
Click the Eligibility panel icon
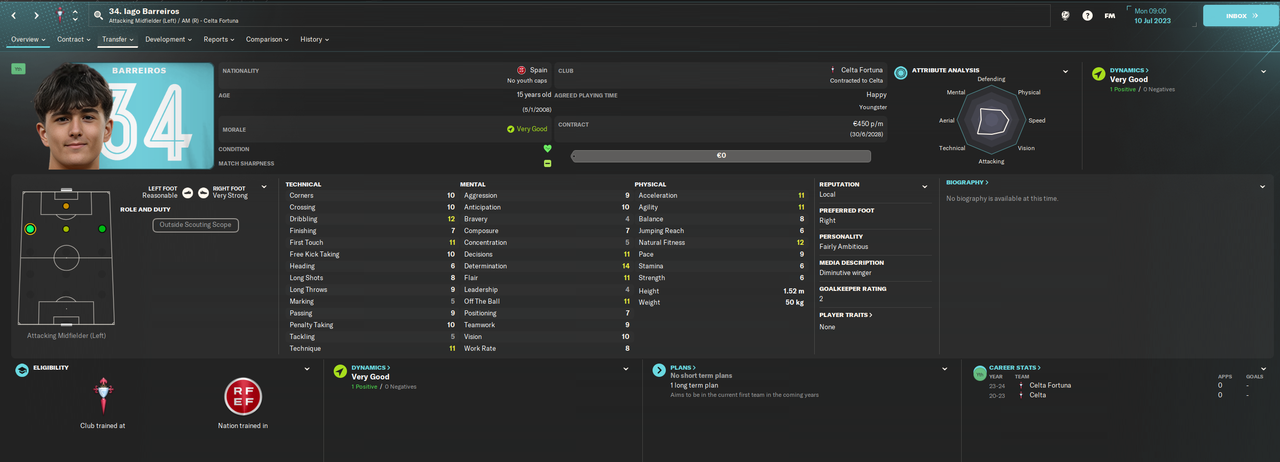(x=21, y=370)
